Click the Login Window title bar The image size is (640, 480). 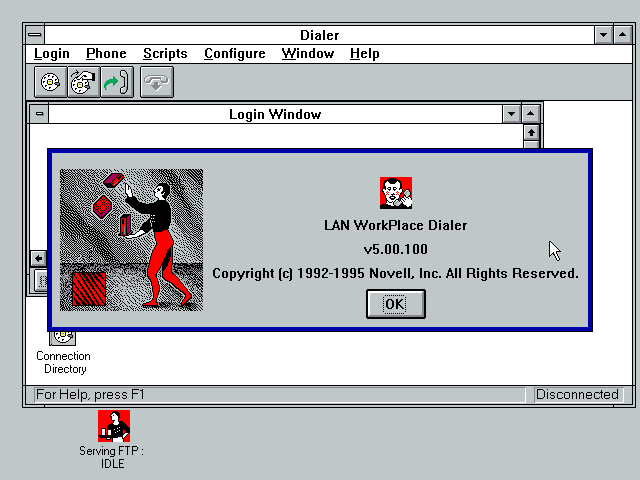[275, 114]
